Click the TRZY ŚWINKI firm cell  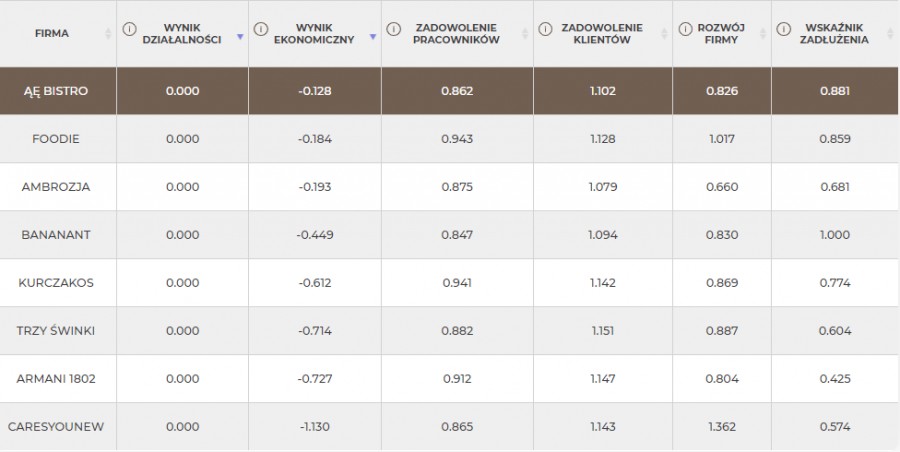coord(58,330)
